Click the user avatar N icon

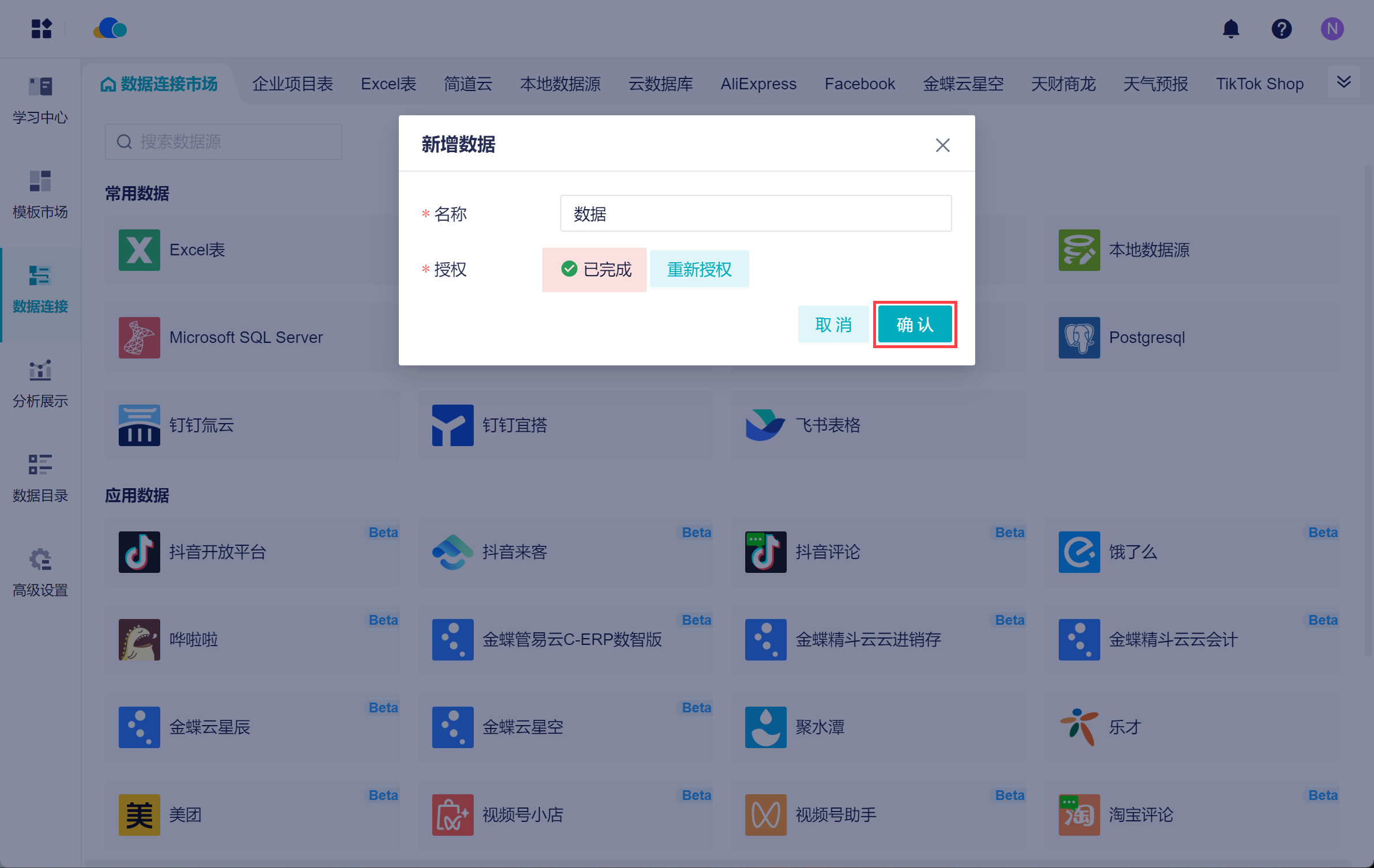[1332, 29]
